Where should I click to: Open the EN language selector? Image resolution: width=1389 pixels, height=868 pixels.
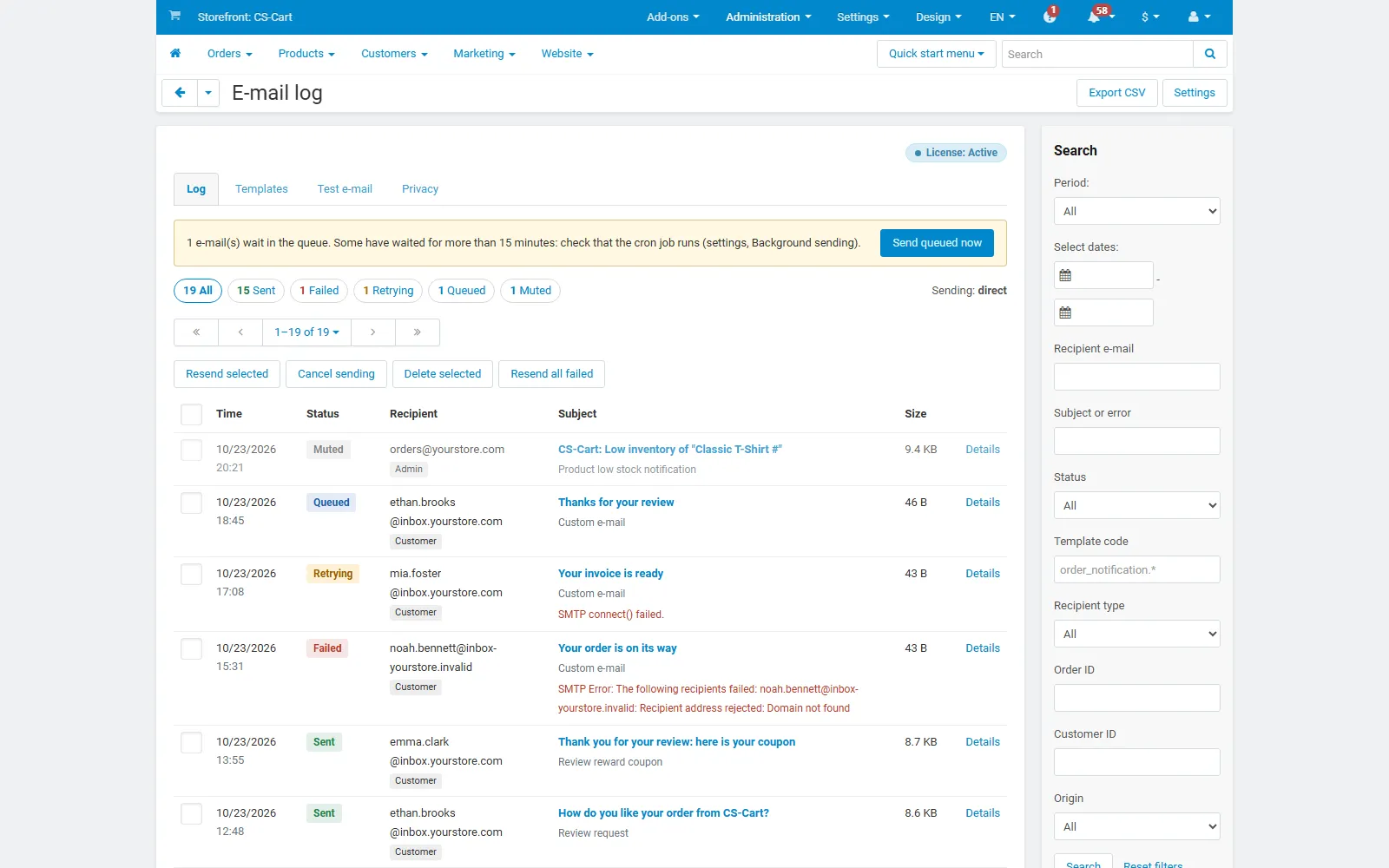click(x=1002, y=16)
